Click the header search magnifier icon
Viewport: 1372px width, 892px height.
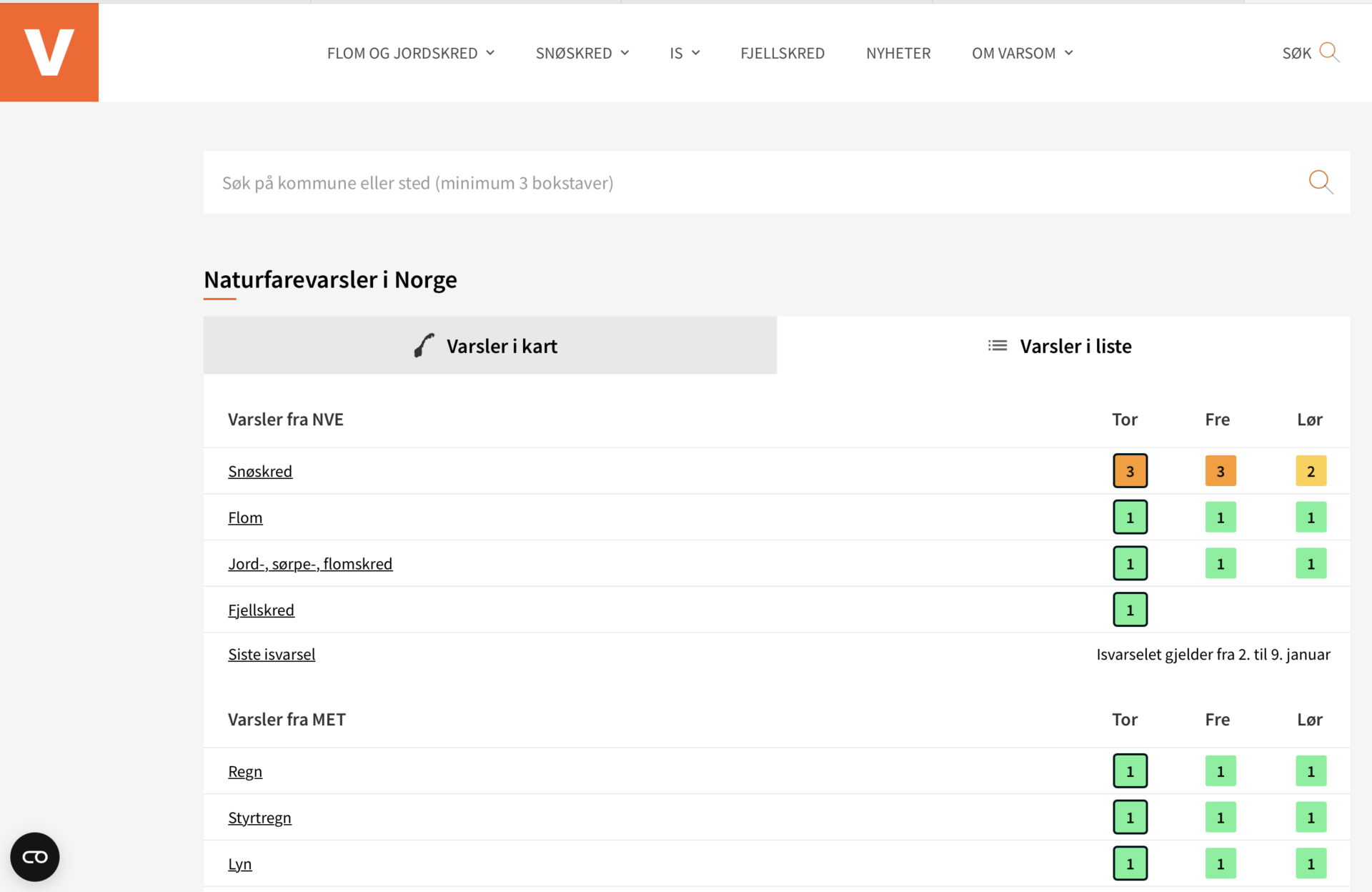pos(1328,52)
